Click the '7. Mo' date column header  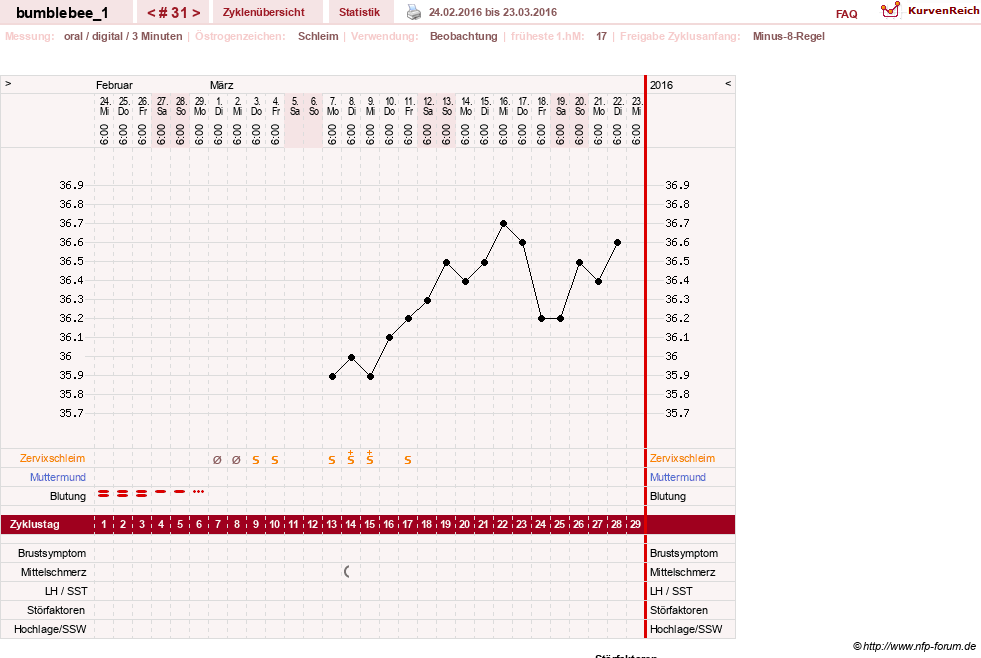333,106
